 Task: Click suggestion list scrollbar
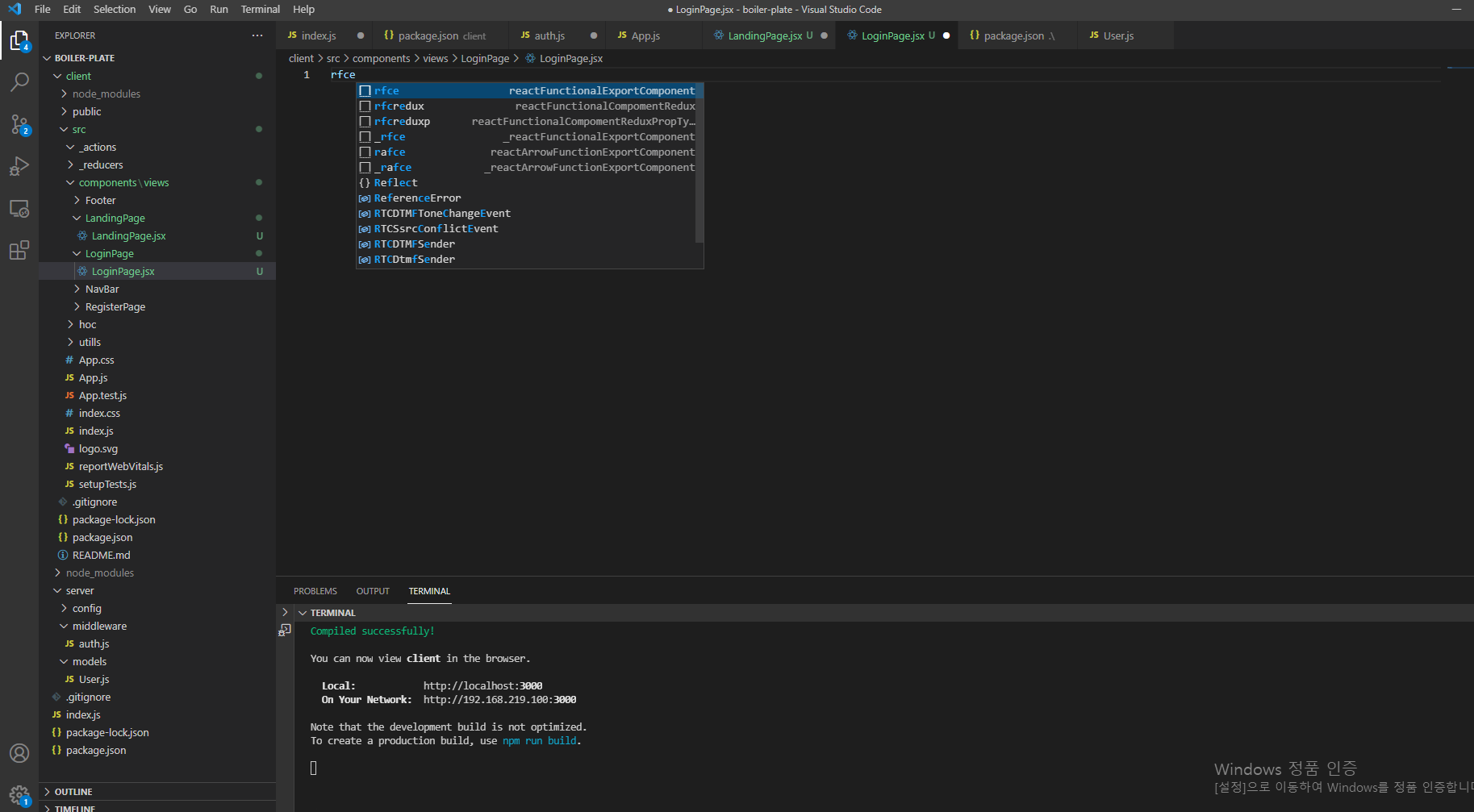pos(699,161)
